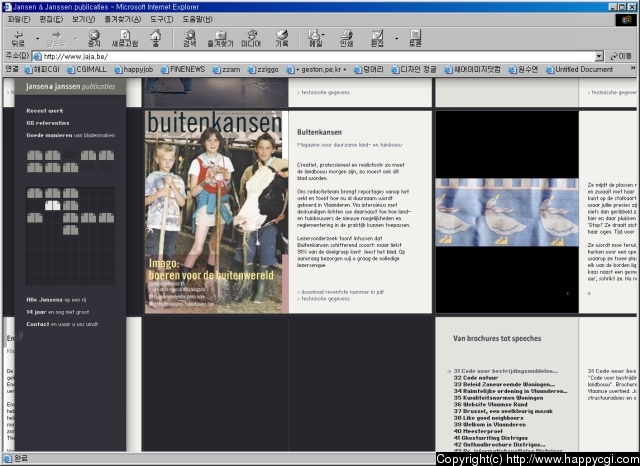Click 14 jaar en nog niet groot
The image size is (640, 466).
58,312
